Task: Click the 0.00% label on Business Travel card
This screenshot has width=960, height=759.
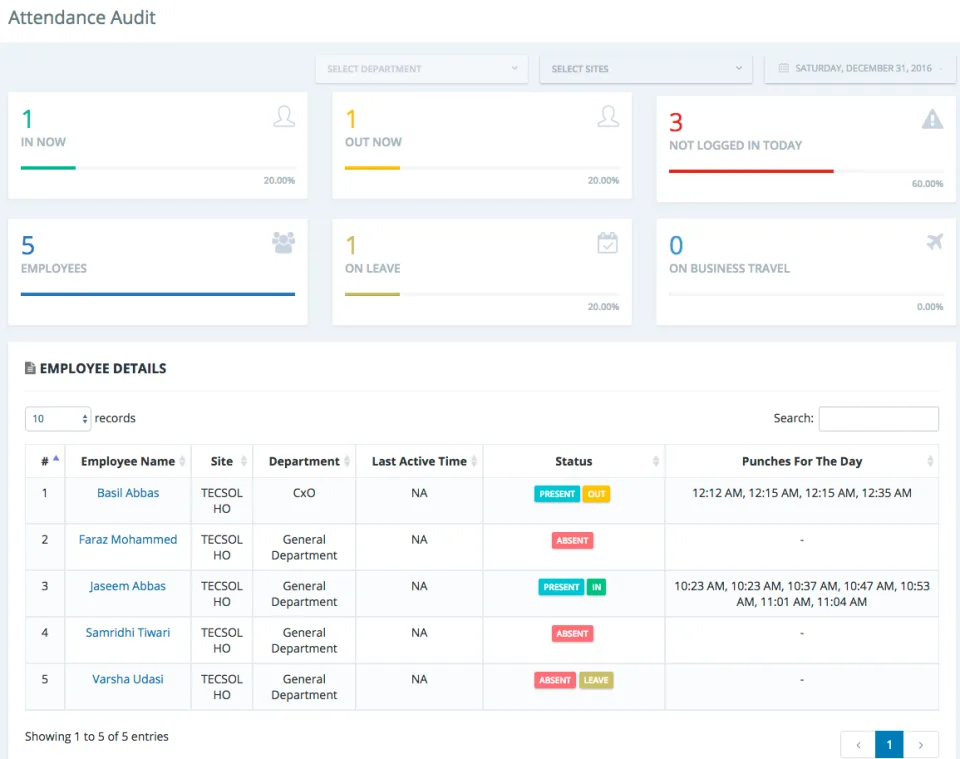Action: click(x=930, y=307)
